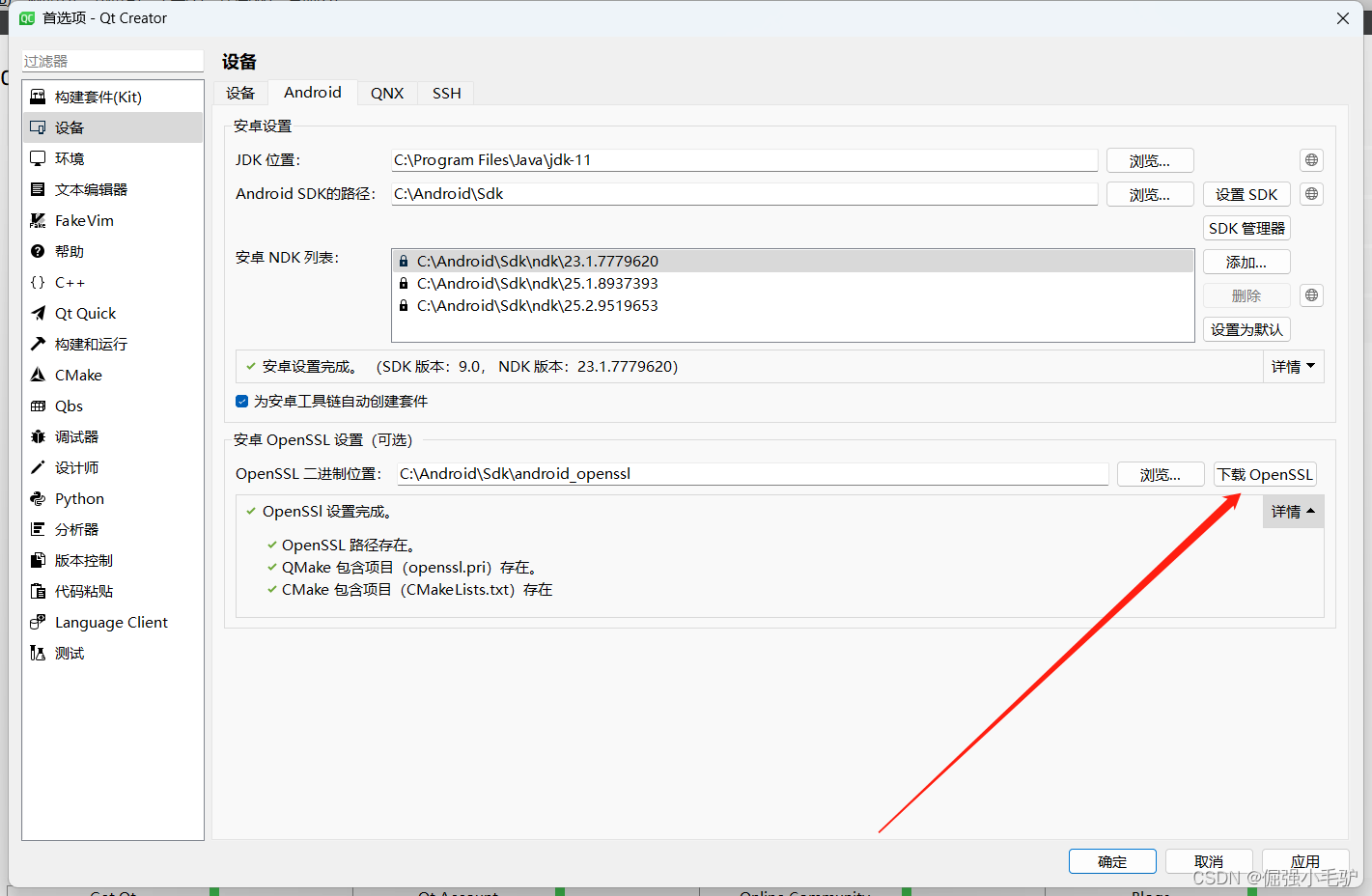Open the 文本编辑器 text editor icon
1372x896 pixels.
click(38, 189)
